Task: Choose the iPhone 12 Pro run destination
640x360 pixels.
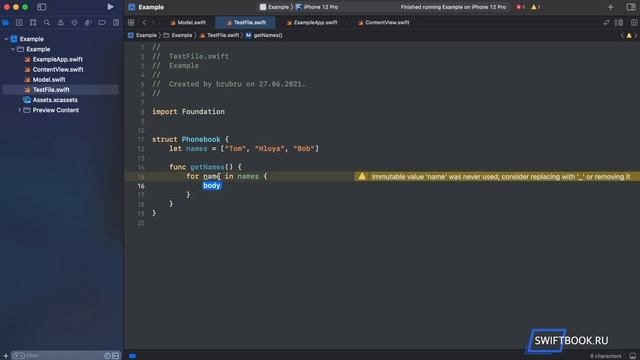Action: [x=317, y=7]
